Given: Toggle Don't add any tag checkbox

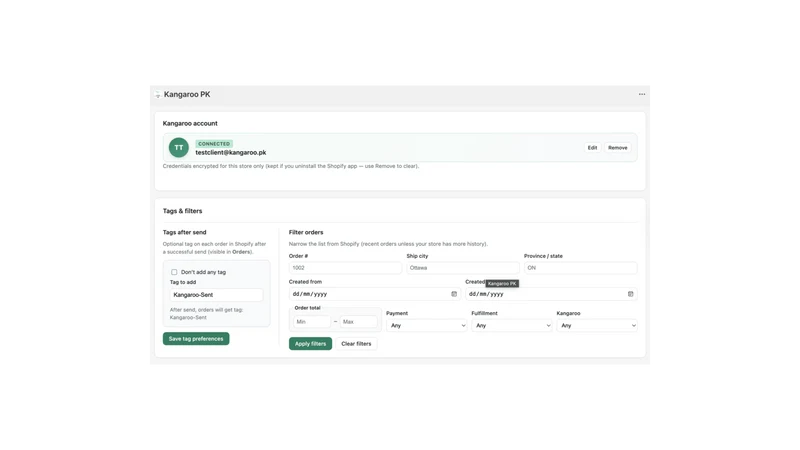Looking at the screenshot, I should 174,272.
